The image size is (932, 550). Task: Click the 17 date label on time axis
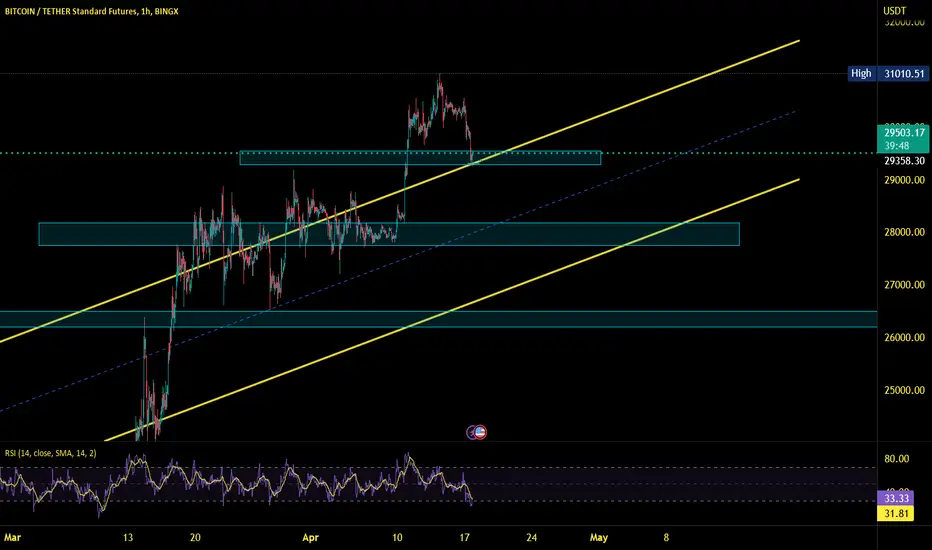tap(464, 538)
